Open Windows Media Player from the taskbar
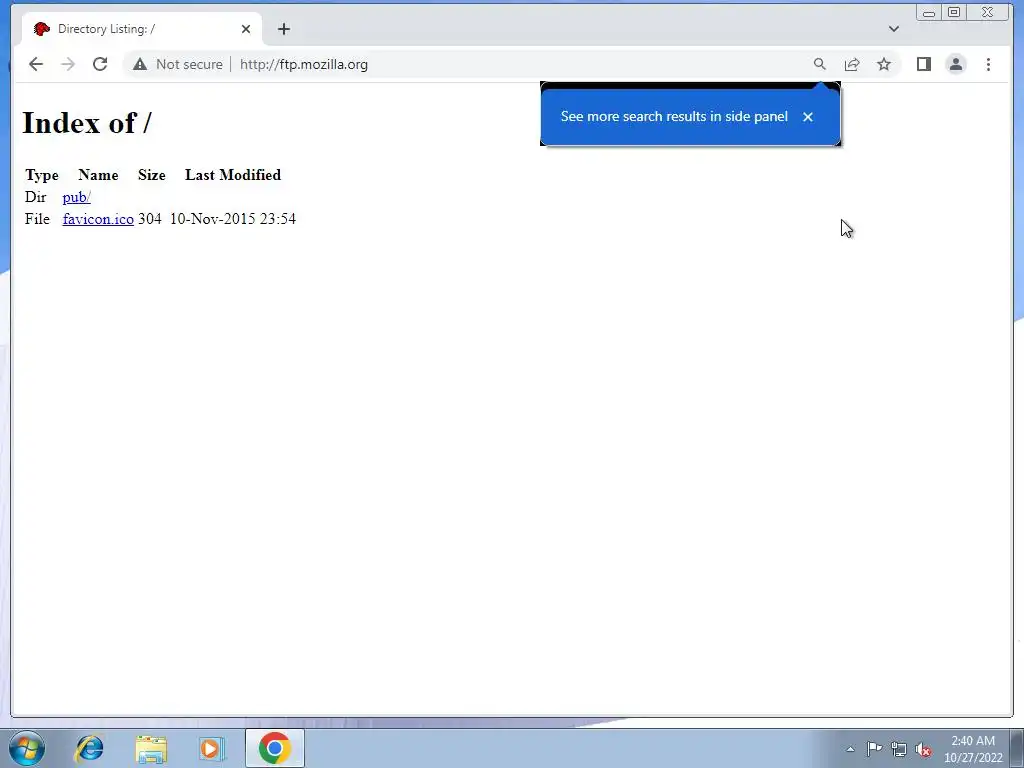This screenshot has height=768, width=1024. tap(212, 748)
